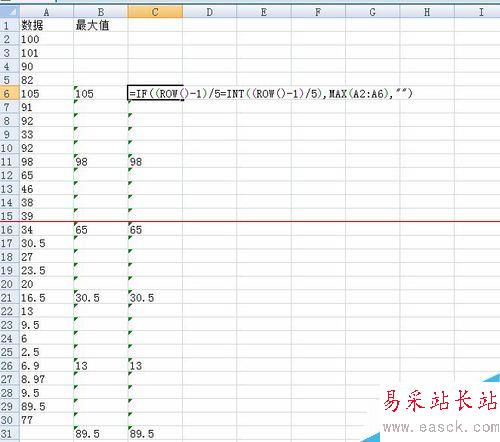Viewport: 500px width, 442px height.
Task: Select column B header
Action: click(101, 12)
